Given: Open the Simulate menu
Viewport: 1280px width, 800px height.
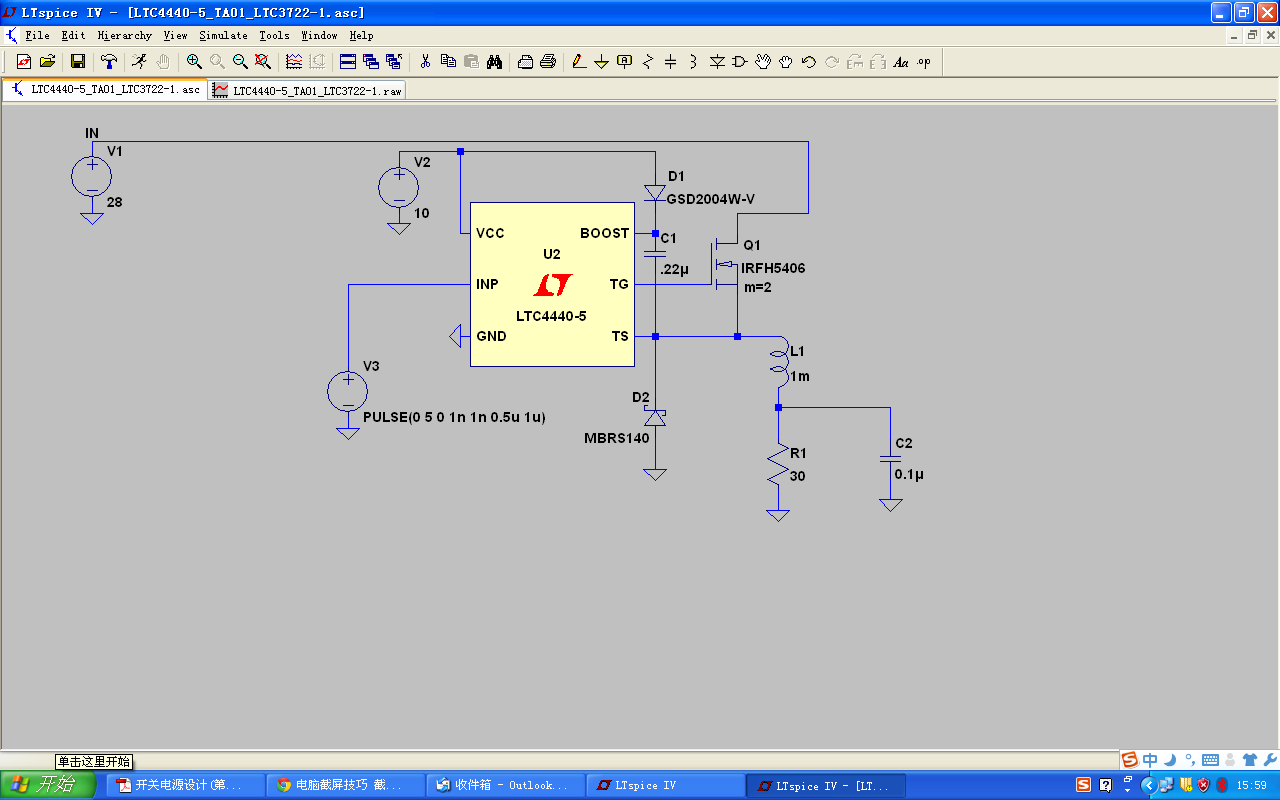Looking at the screenshot, I should (x=223, y=35).
